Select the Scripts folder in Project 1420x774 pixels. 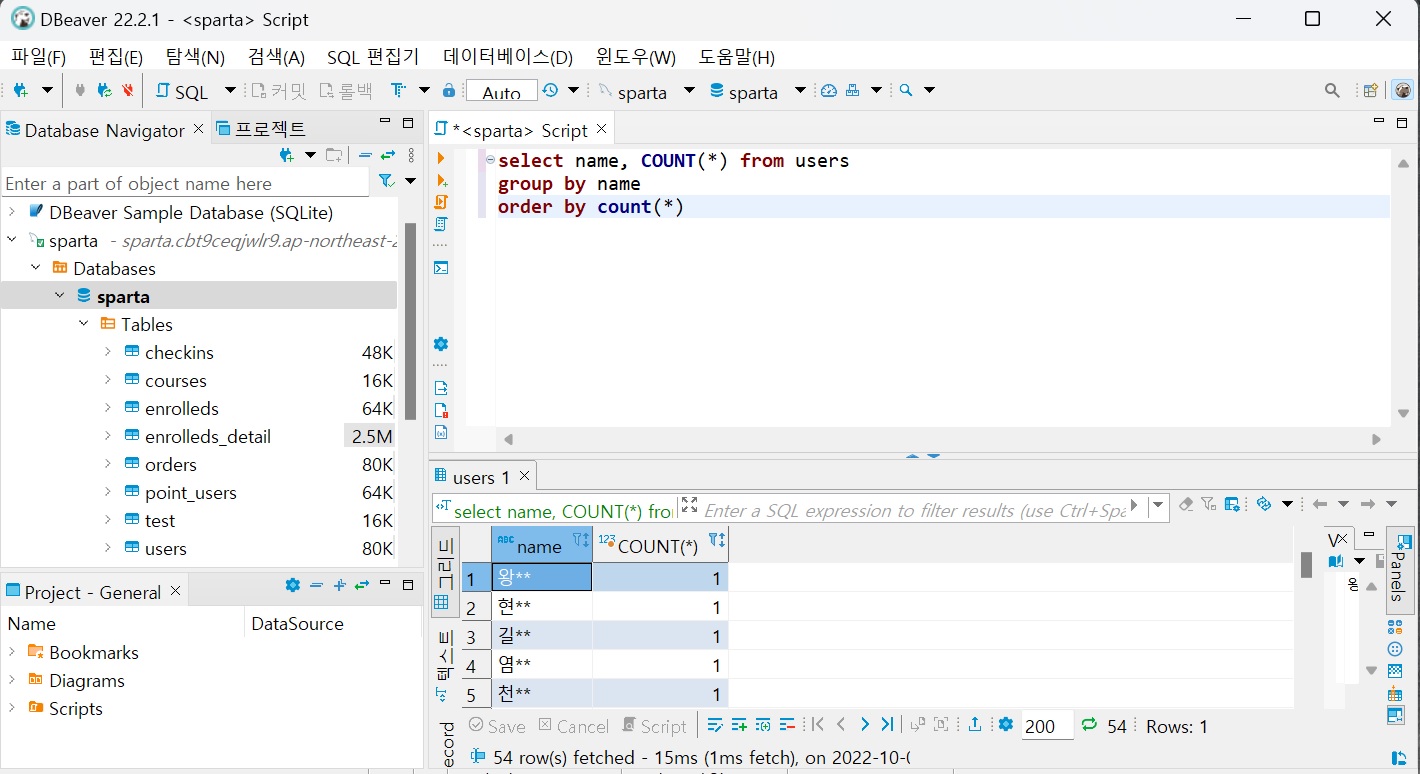tap(76, 708)
